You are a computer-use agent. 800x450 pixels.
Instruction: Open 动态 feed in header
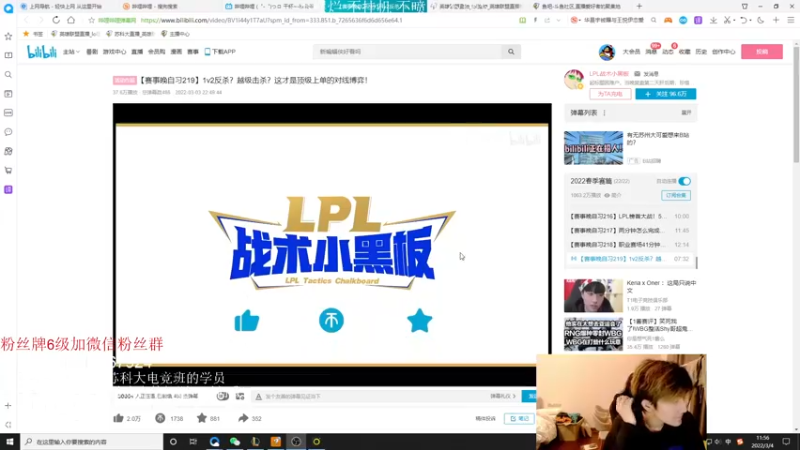click(x=668, y=52)
